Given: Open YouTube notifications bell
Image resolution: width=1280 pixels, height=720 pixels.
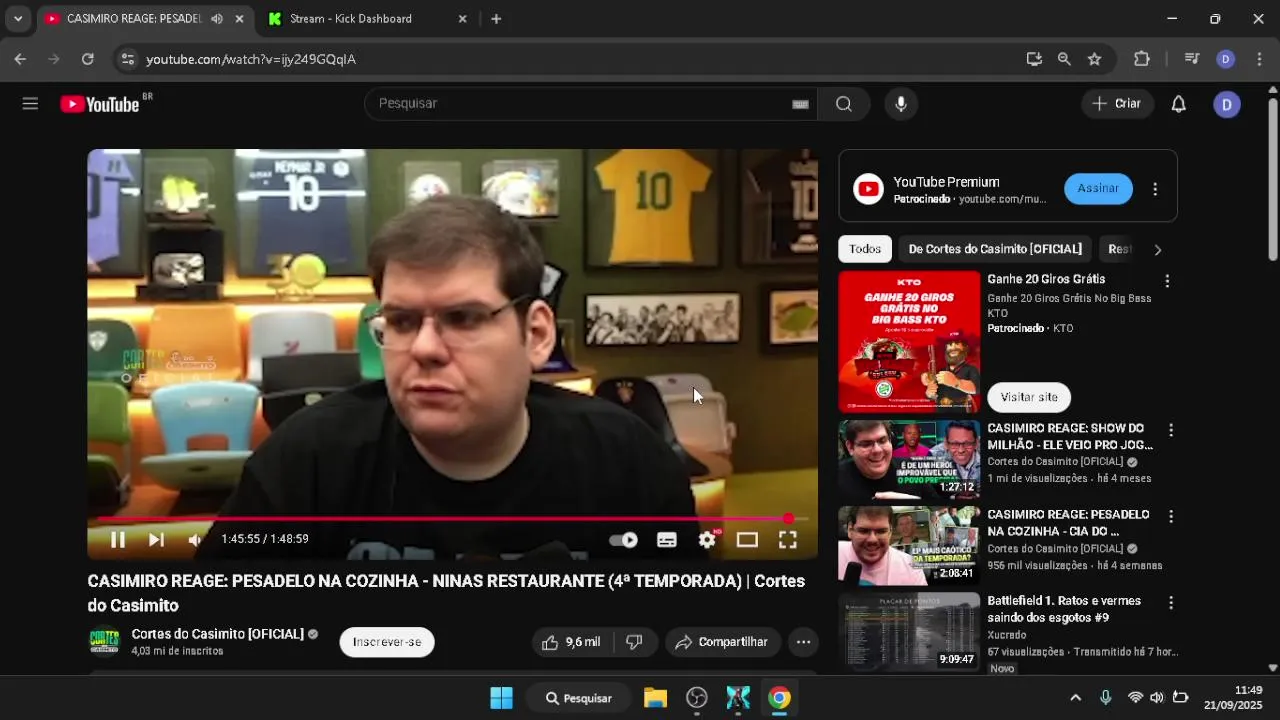Looking at the screenshot, I should tap(1178, 104).
